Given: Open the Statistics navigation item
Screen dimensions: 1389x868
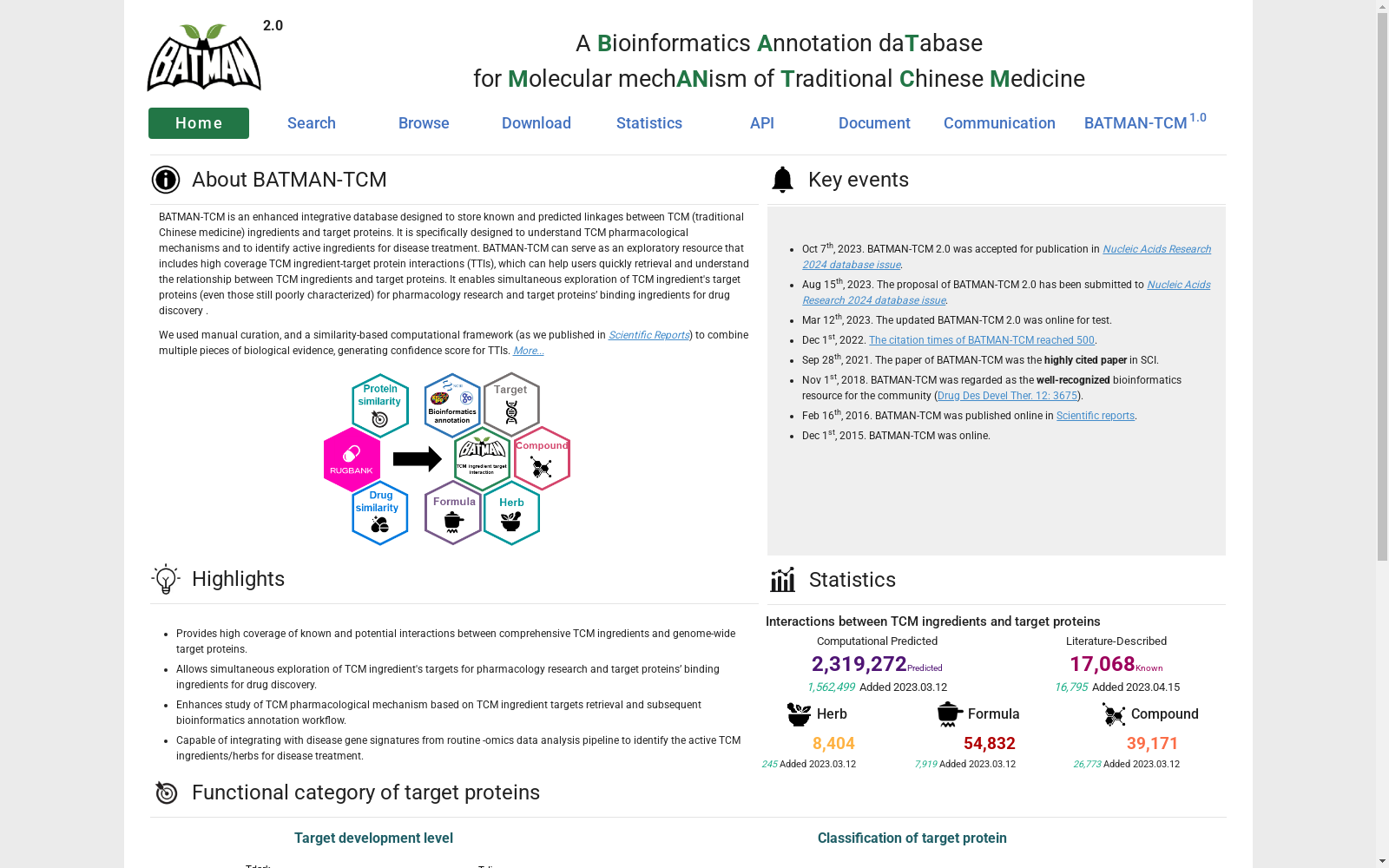Looking at the screenshot, I should 649,123.
